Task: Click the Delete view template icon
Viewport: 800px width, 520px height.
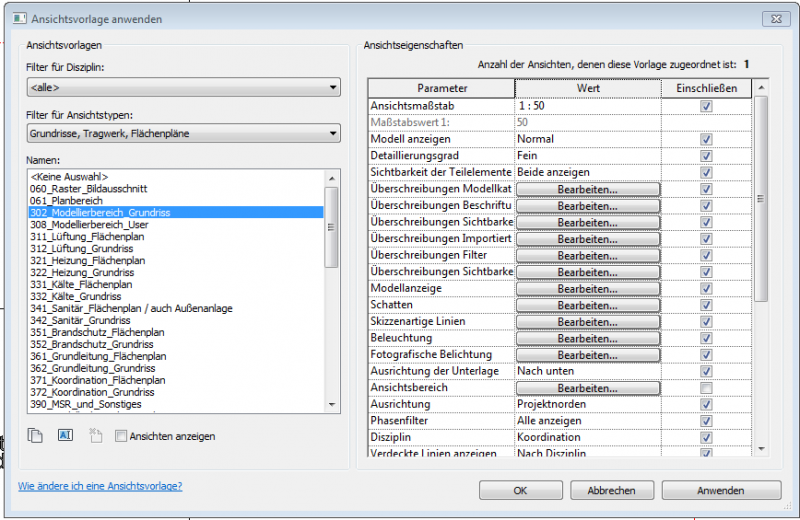Action: tap(95, 436)
